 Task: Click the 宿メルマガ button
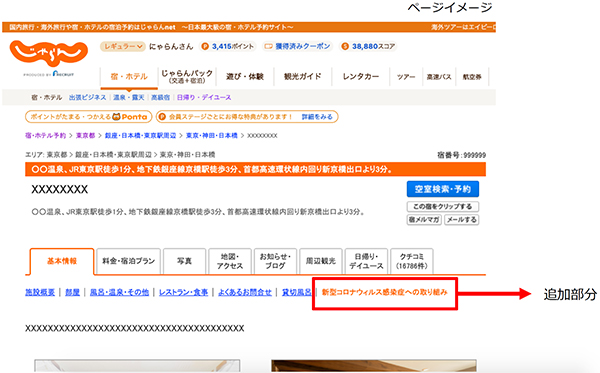coord(424,220)
